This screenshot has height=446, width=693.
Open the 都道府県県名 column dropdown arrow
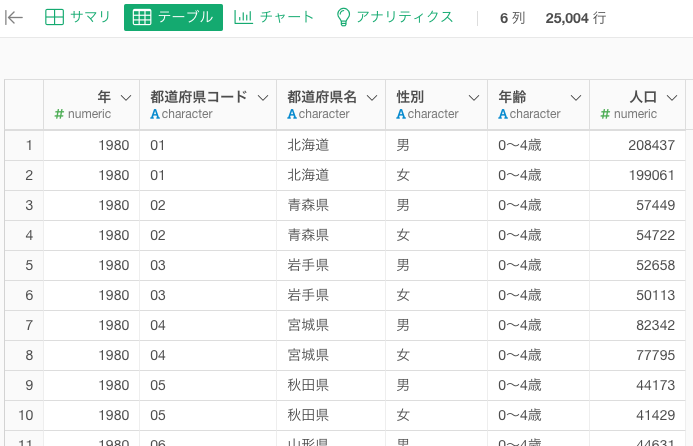(x=373, y=97)
